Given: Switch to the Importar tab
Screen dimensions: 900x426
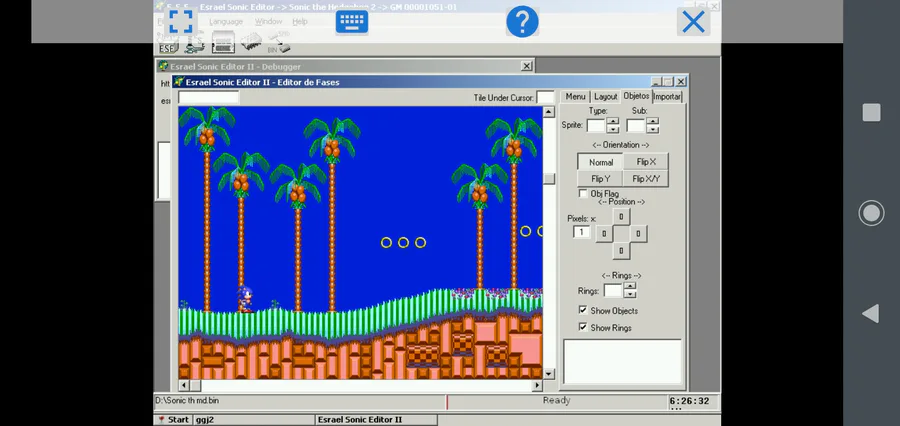Looking at the screenshot, I should coord(667,96).
